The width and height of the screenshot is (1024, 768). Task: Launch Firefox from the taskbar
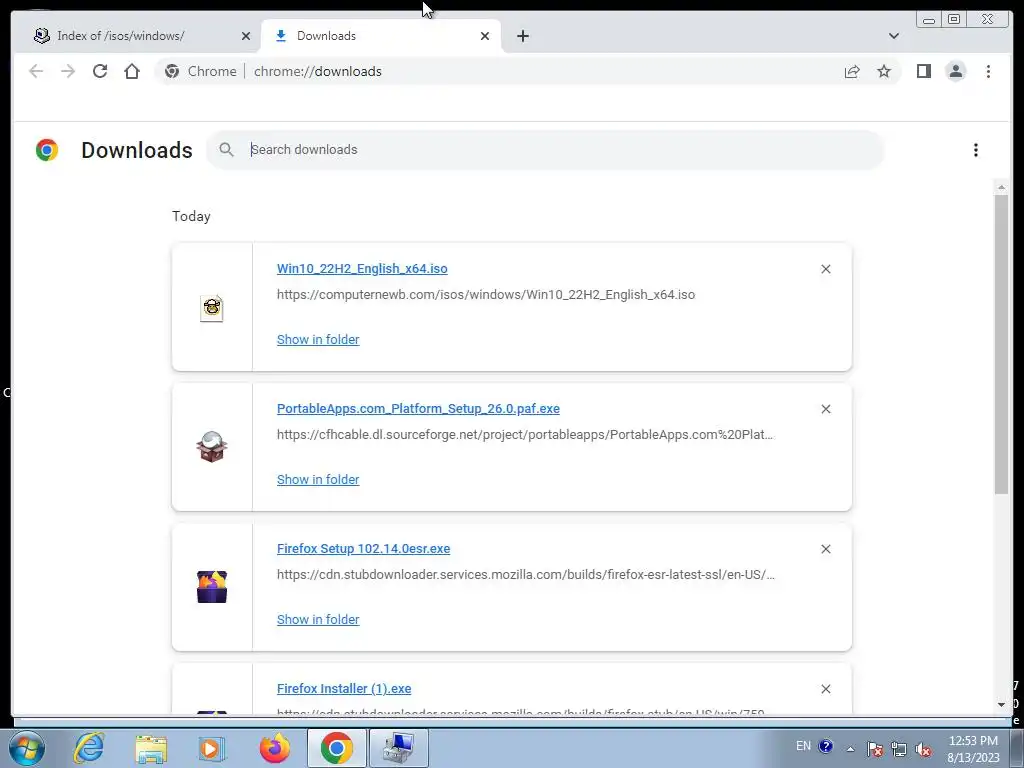pyautogui.click(x=274, y=748)
